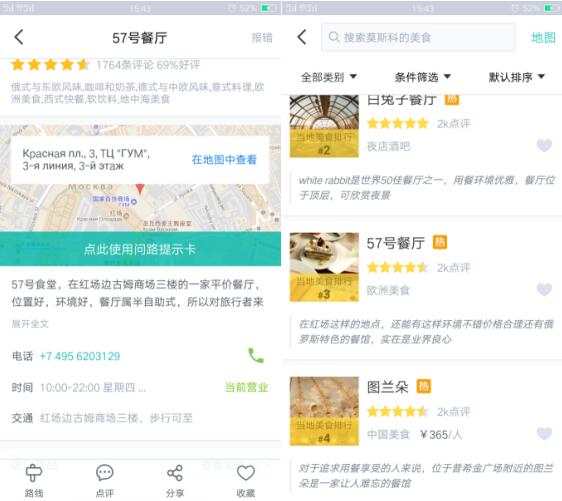
Task: Call restaurant using green phone icon
Action: coord(256,356)
